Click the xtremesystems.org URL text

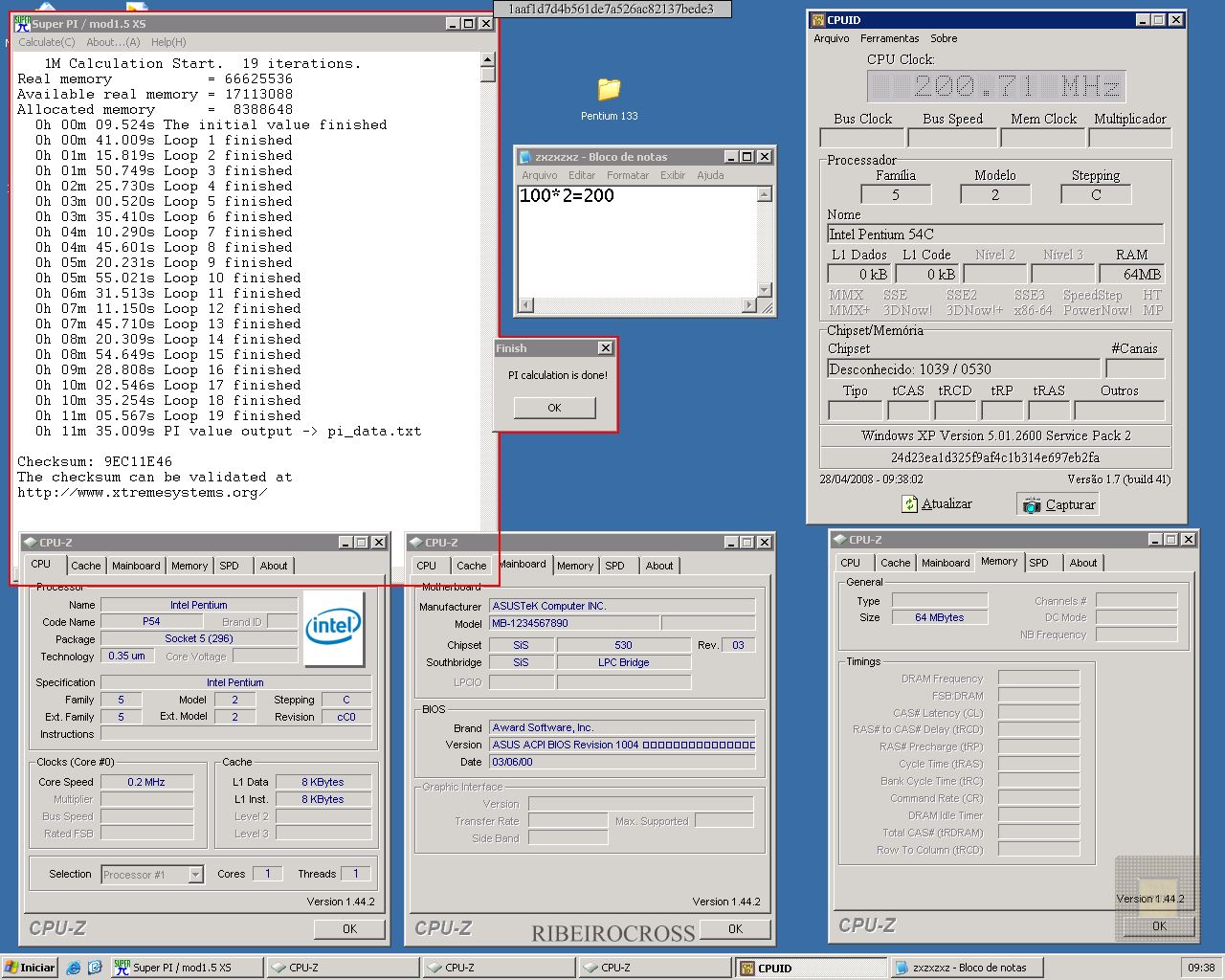(x=142, y=492)
